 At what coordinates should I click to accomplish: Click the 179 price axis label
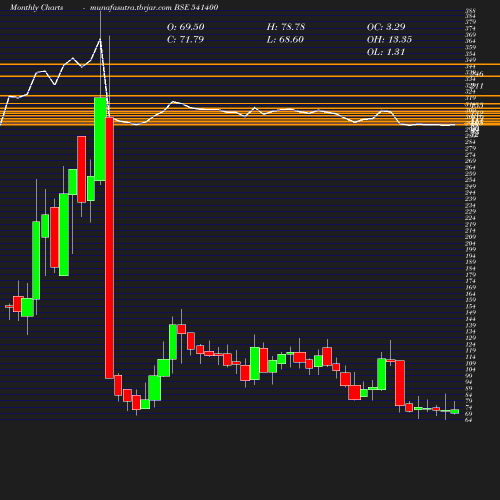(470, 275)
